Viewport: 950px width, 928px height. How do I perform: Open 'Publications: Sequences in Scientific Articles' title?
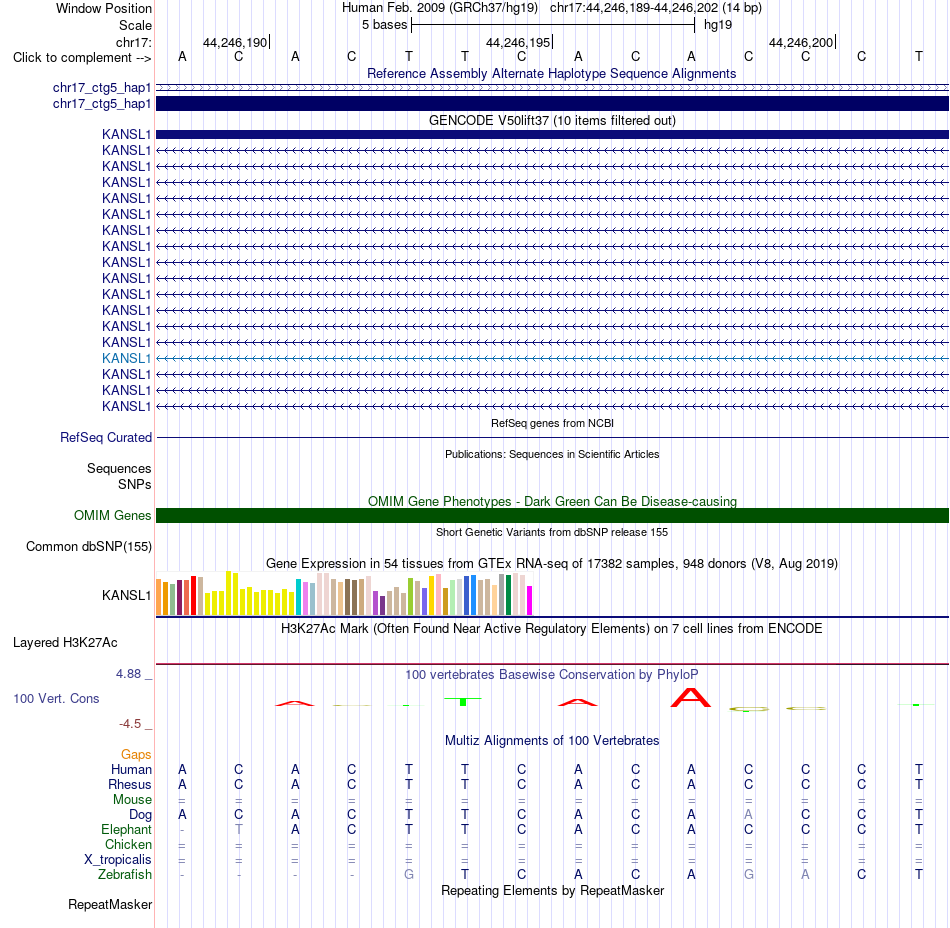[x=552, y=454]
